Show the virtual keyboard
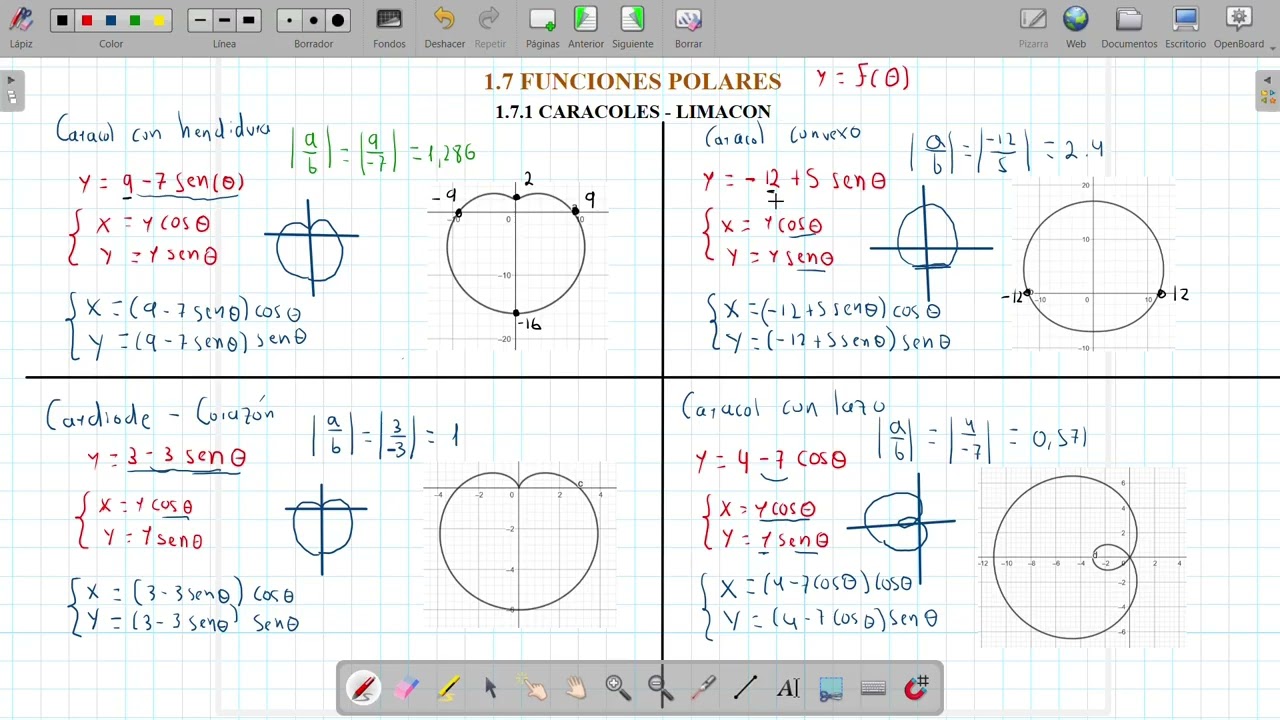The width and height of the screenshot is (1280, 720). [873, 688]
